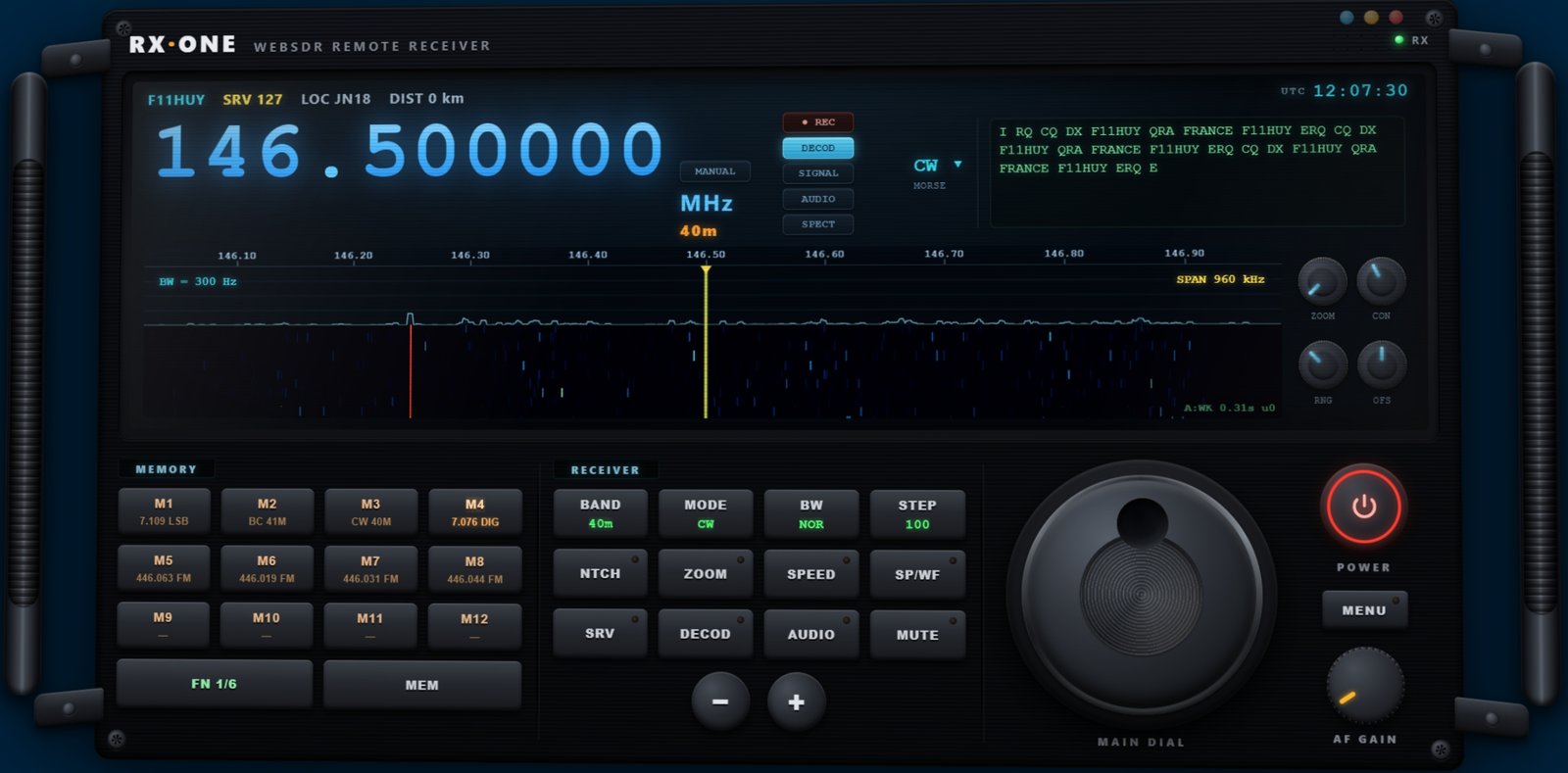The image size is (1568, 773).
Task: Click the minus step-down round button
Action: 720,701
